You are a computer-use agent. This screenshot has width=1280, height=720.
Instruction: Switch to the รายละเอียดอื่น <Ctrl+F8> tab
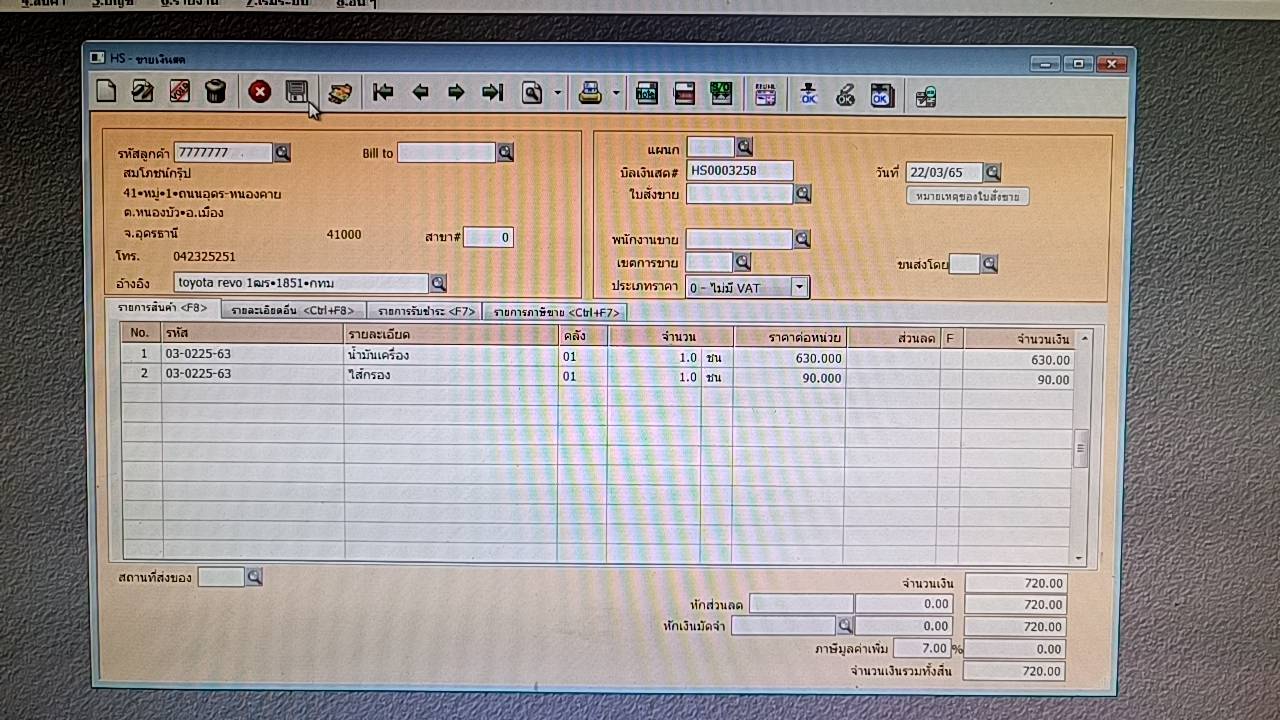[x=292, y=311]
